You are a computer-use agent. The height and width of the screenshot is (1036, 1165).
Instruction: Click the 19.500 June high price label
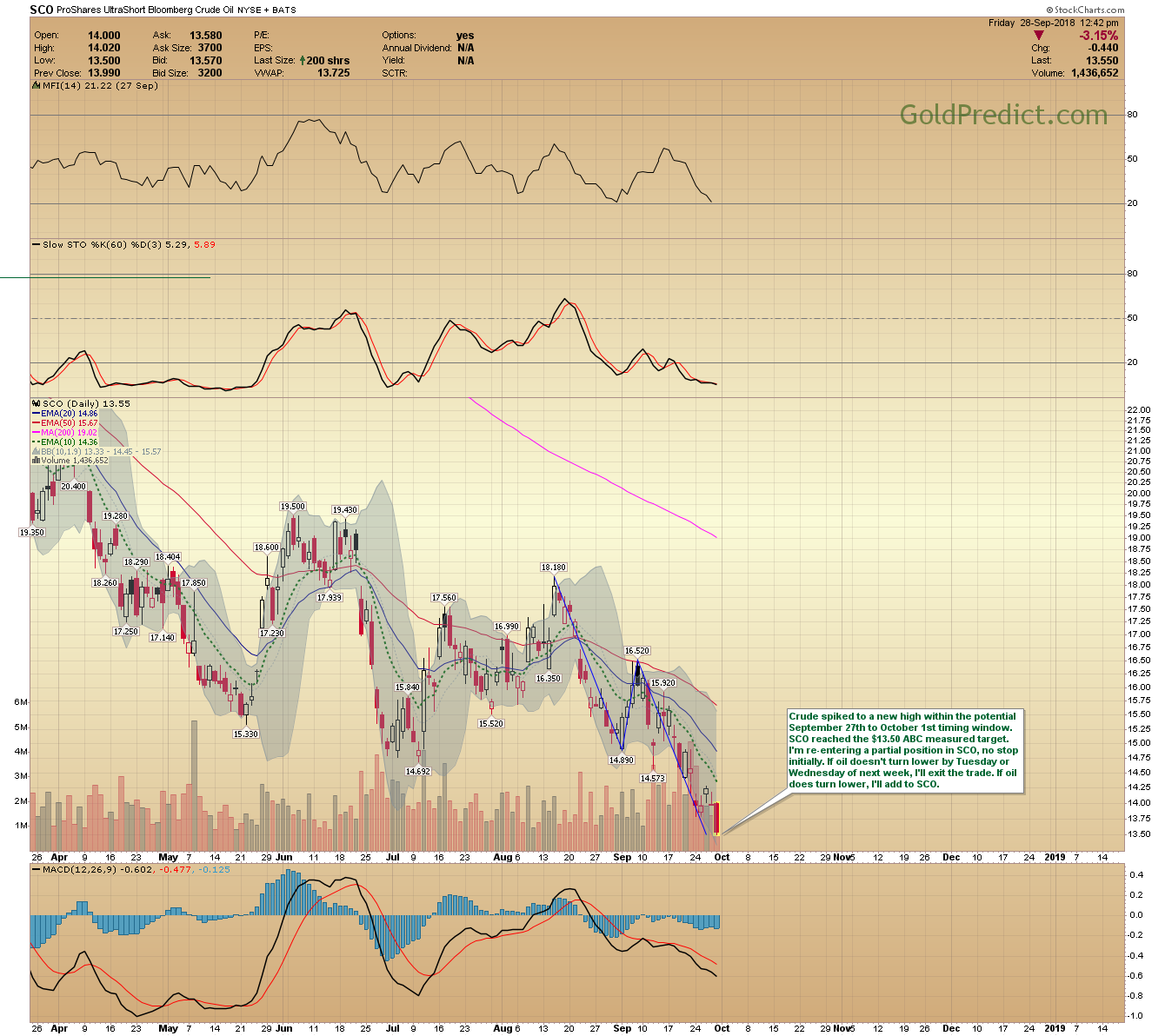point(292,507)
